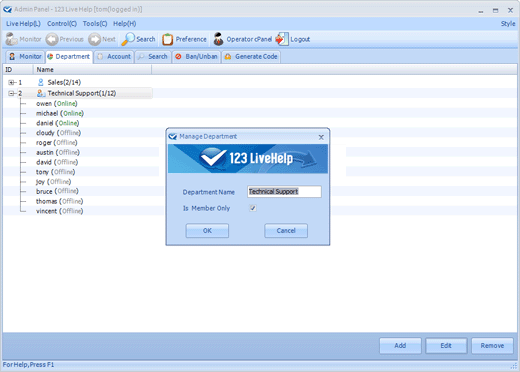Click Cancel in Manage Department dialog

286,231
